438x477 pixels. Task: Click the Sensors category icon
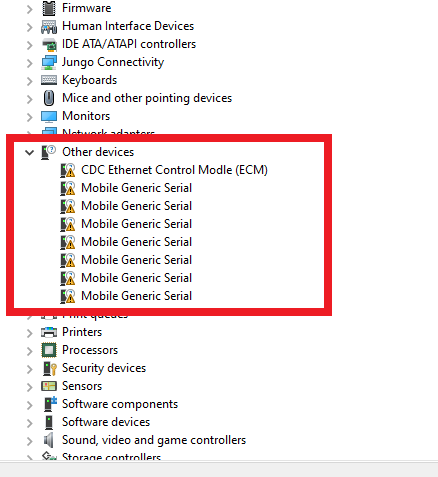coord(49,386)
